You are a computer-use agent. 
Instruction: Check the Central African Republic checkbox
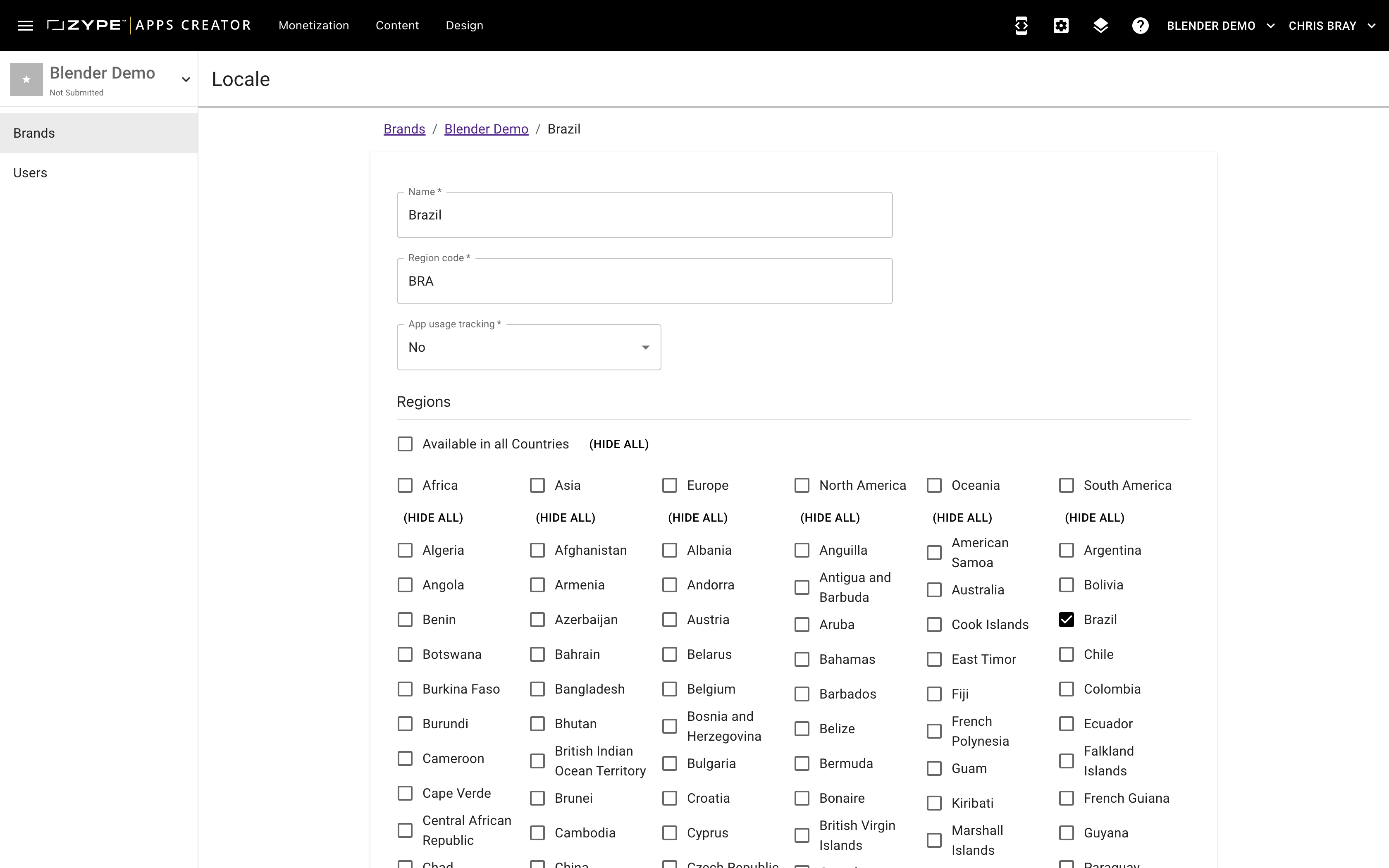click(405, 830)
